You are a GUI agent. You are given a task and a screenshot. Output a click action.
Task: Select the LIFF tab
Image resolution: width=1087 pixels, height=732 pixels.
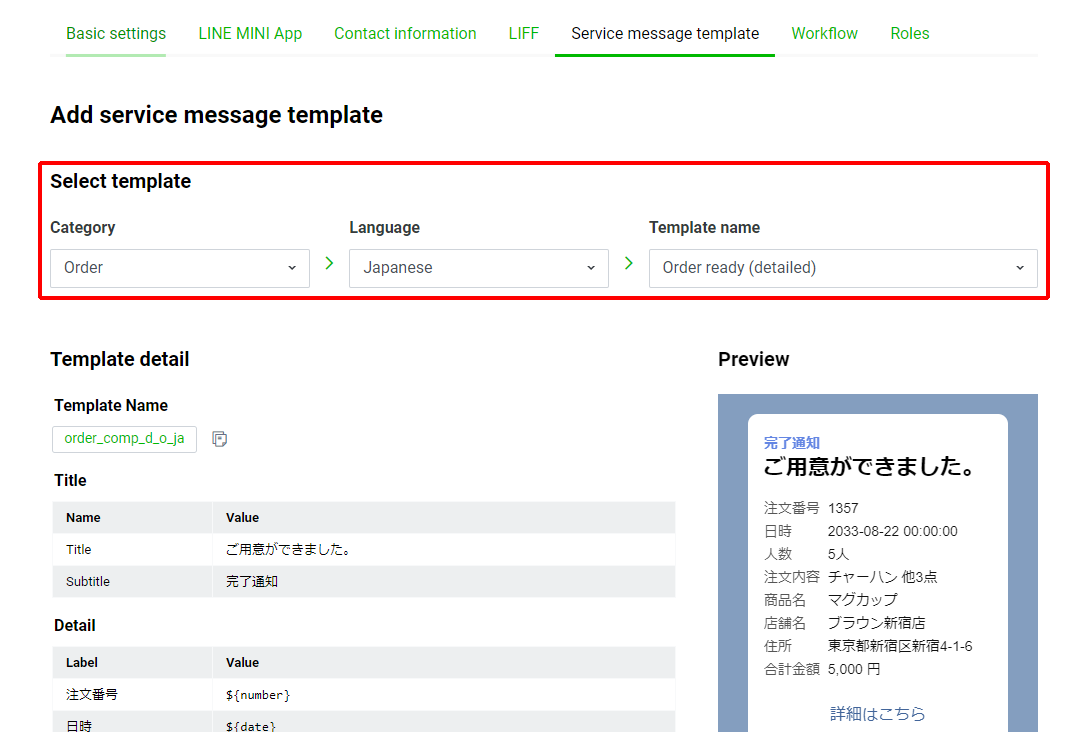(x=523, y=34)
